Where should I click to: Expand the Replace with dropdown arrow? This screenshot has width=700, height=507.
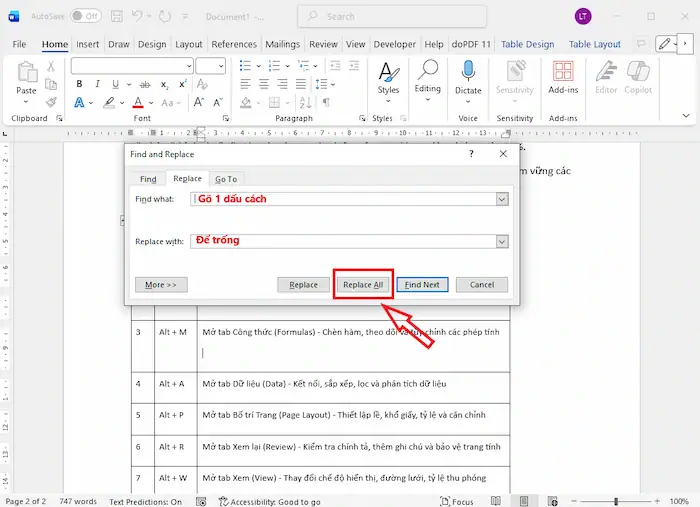pyautogui.click(x=502, y=241)
